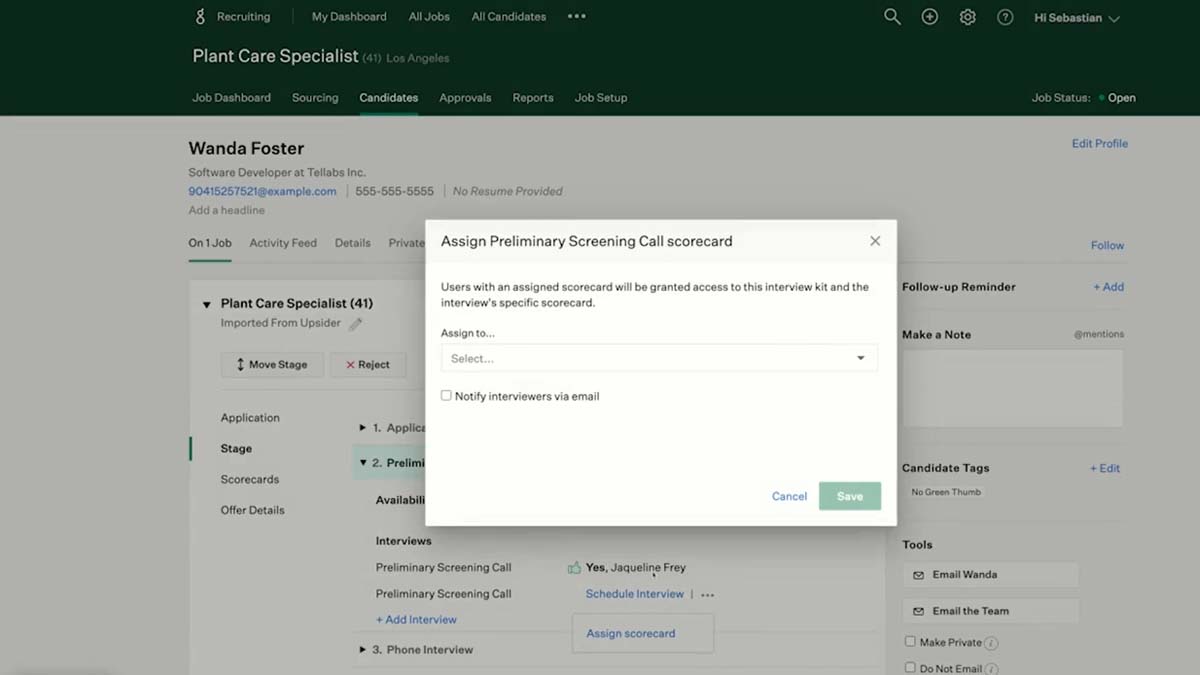Choose Assign scorecard from the popup menu
Image resolution: width=1200 pixels, height=675 pixels.
pos(631,634)
